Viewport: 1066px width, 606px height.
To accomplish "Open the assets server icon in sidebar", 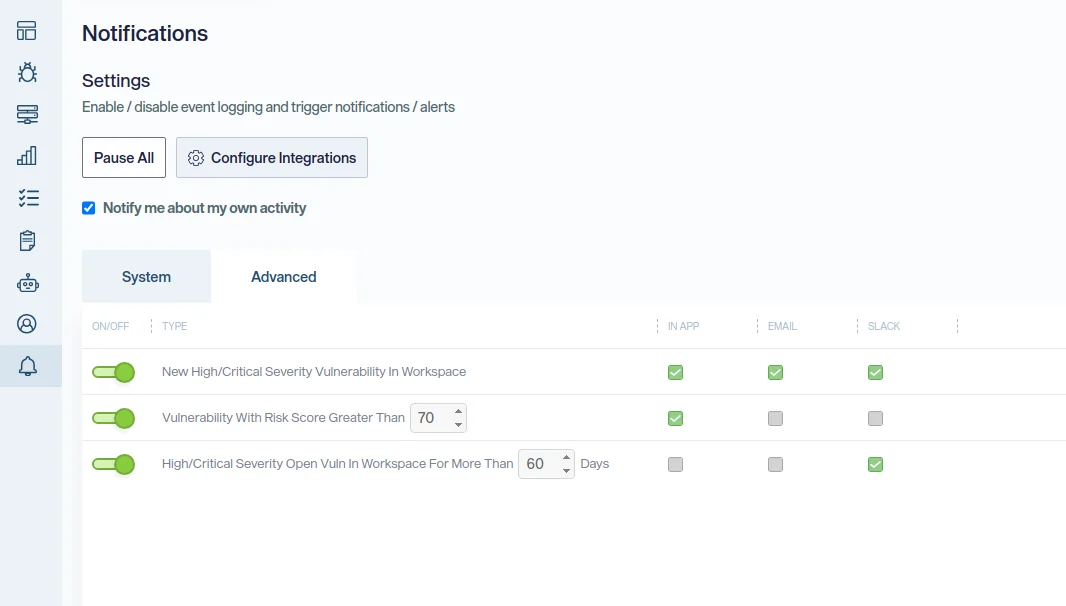I will pos(27,114).
